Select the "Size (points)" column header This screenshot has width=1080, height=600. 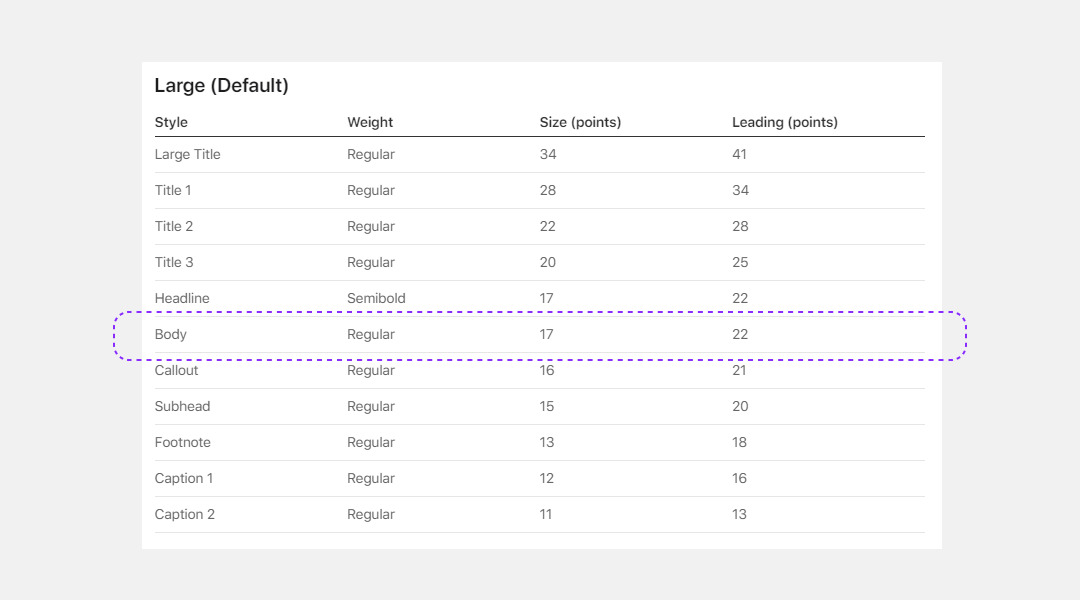(580, 122)
